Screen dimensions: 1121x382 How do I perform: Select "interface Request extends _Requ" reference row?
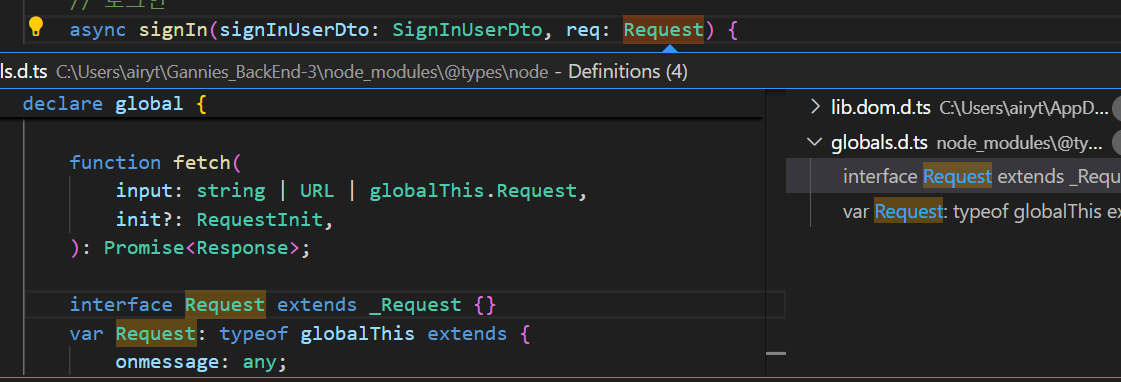tap(953, 177)
